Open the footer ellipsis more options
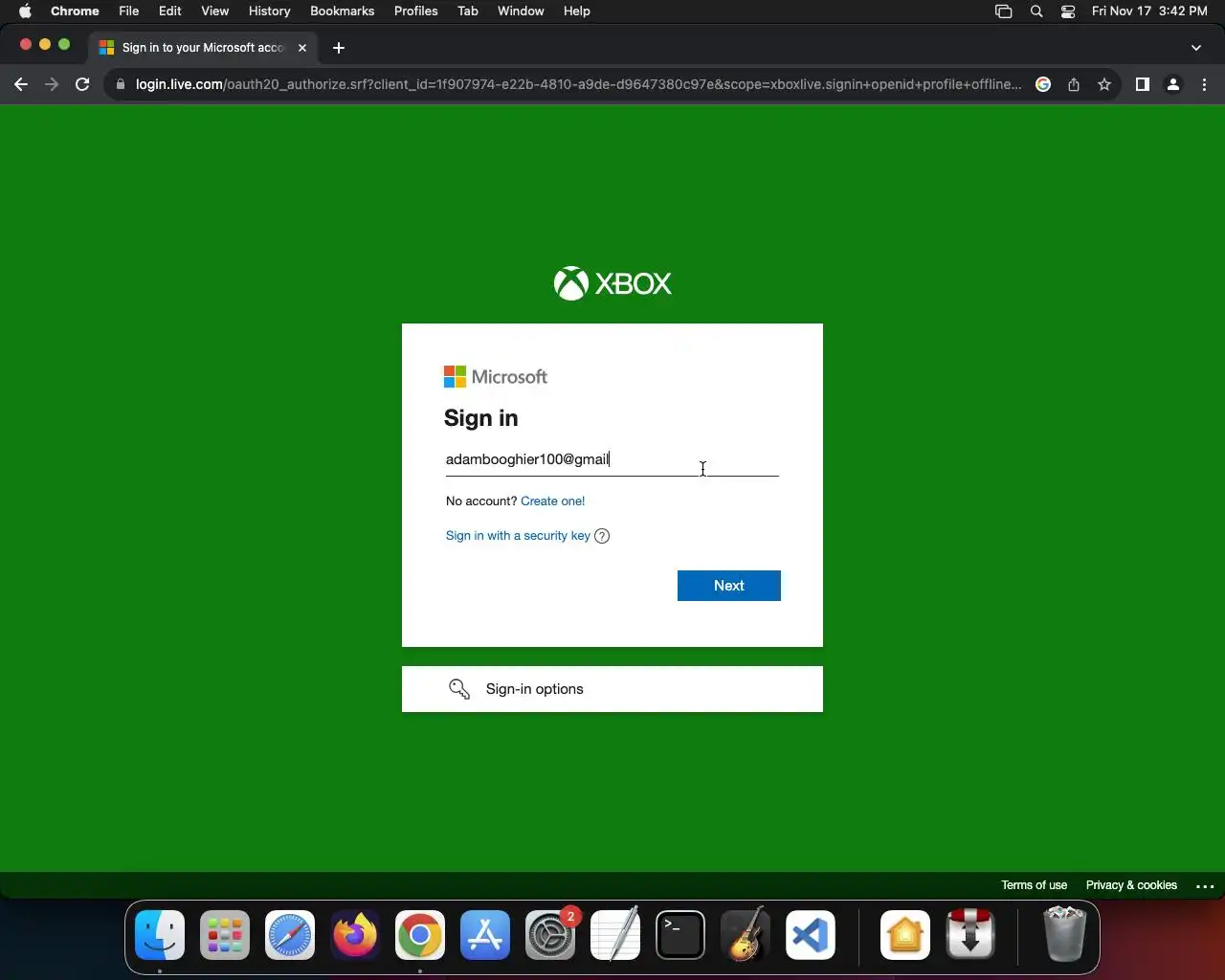Screen dimensions: 1225x980 pyautogui.click(x=1205, y=886)
